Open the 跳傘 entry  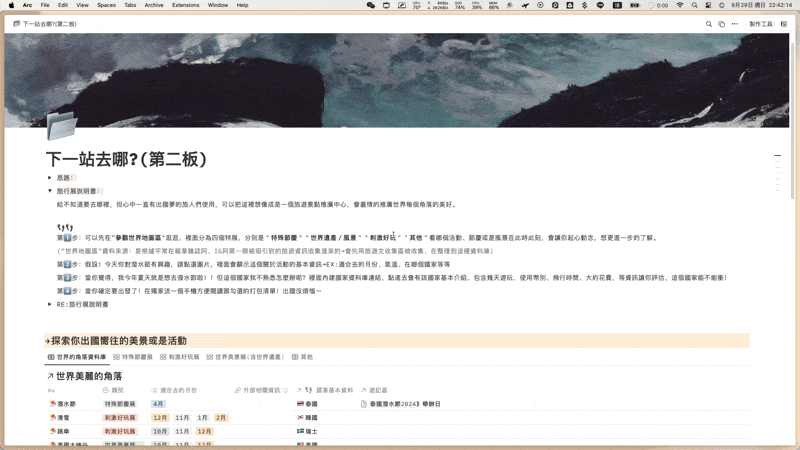point(63,431)
